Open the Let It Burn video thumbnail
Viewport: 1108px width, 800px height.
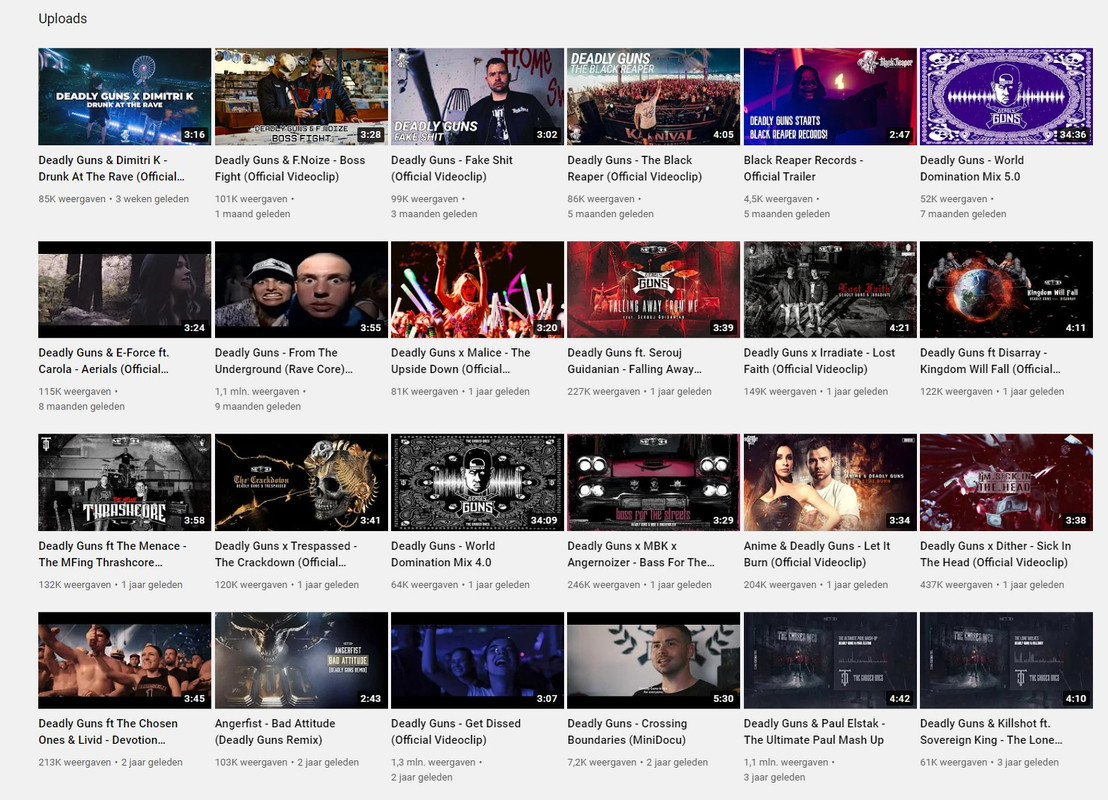coord(830,482)
